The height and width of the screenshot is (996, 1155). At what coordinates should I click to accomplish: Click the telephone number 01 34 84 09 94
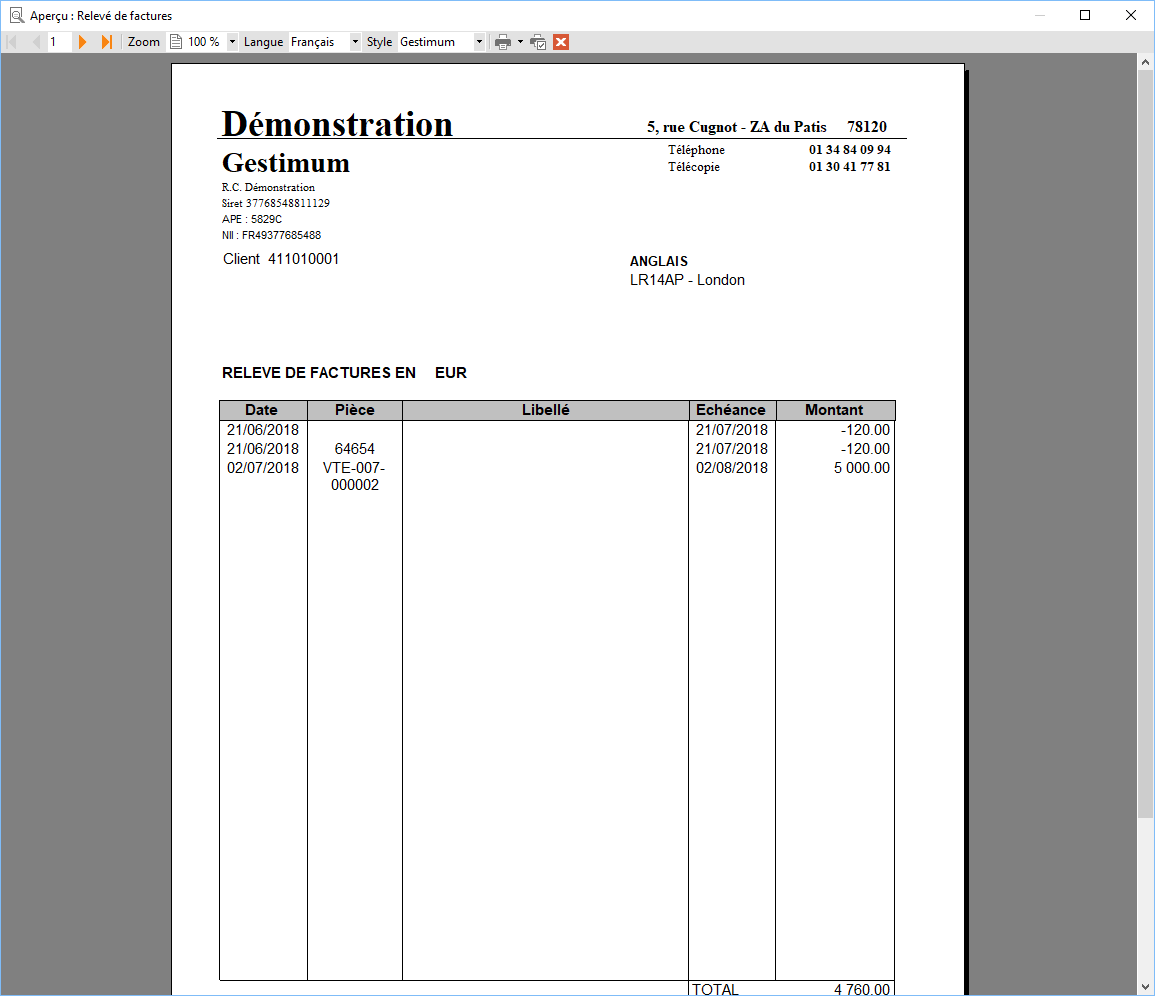[849, 150]
